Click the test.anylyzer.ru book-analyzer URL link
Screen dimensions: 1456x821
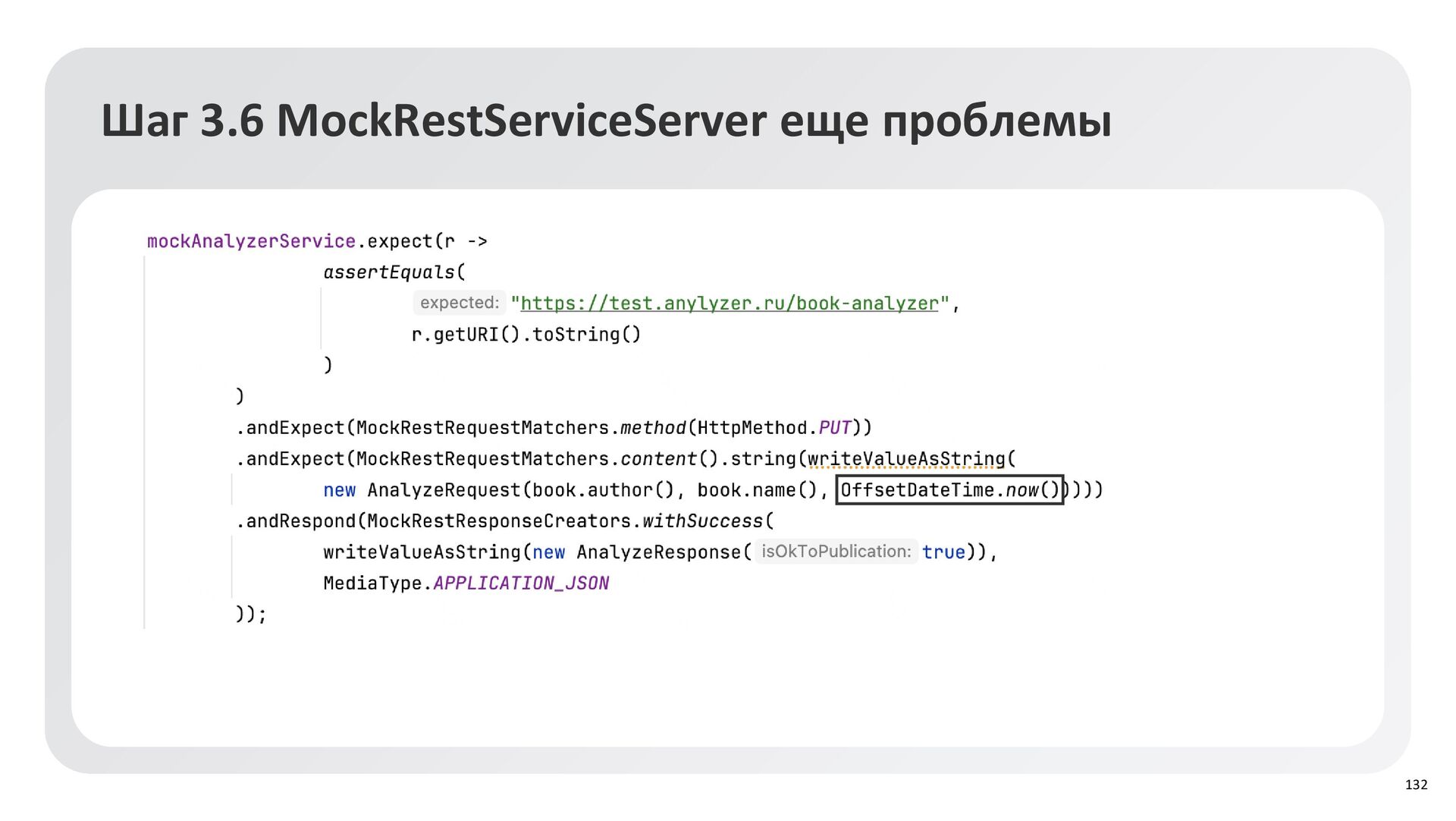click(x=729, y=304)
